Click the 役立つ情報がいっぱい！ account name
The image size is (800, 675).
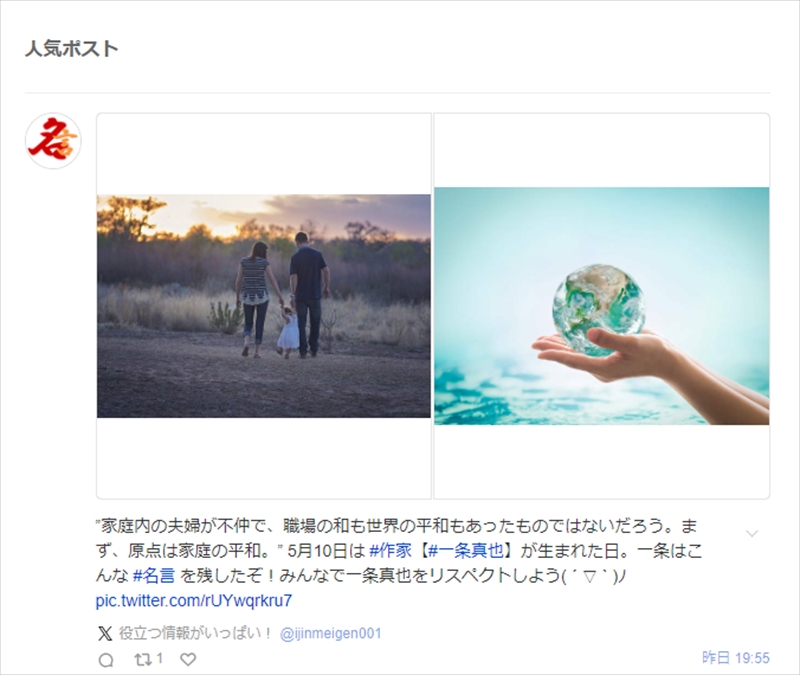click(x=196, y=634)
